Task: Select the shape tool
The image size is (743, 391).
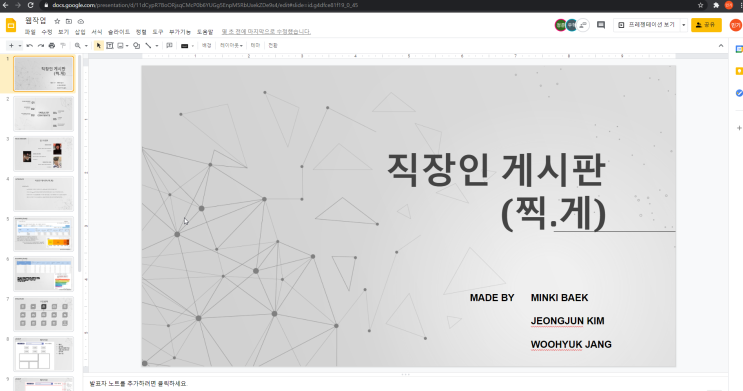Action: (x=136, y=45)
